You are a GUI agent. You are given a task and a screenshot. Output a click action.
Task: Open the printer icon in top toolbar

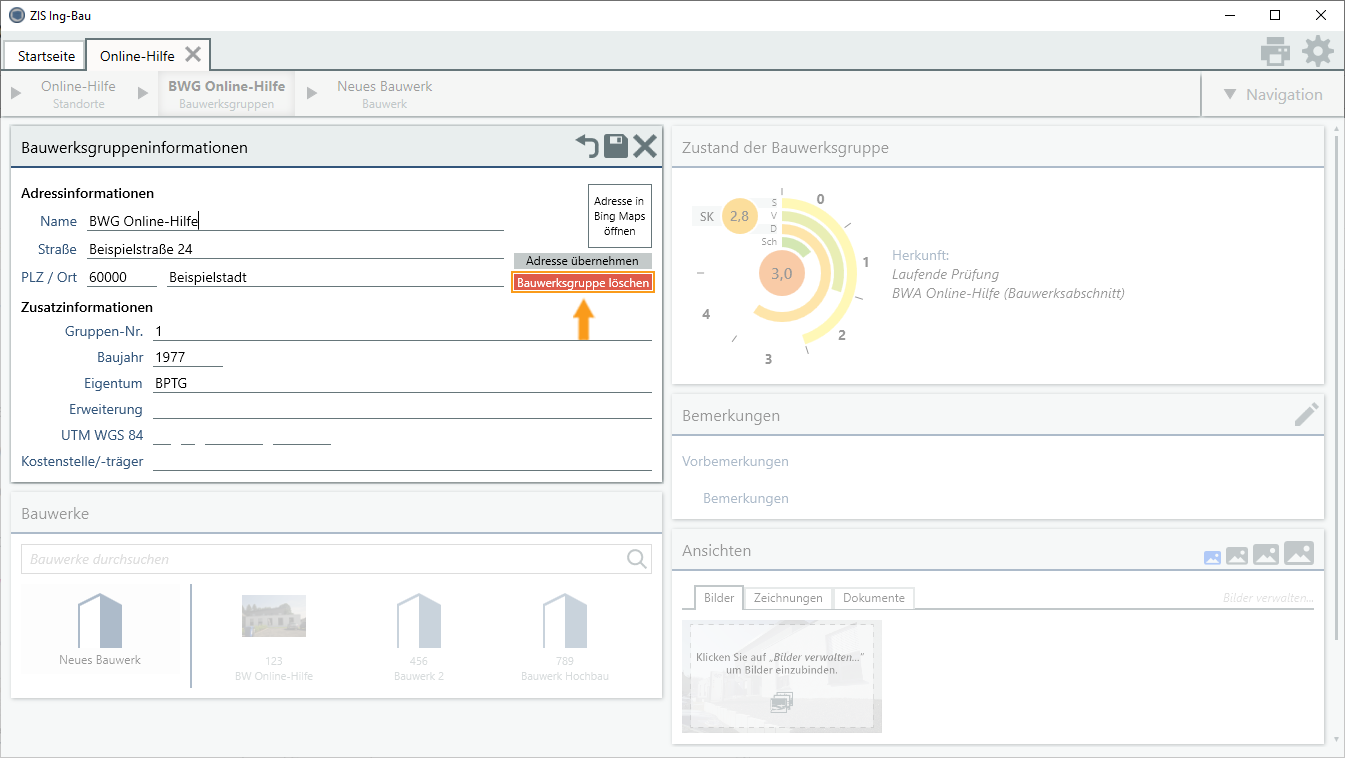[1275, 52]
